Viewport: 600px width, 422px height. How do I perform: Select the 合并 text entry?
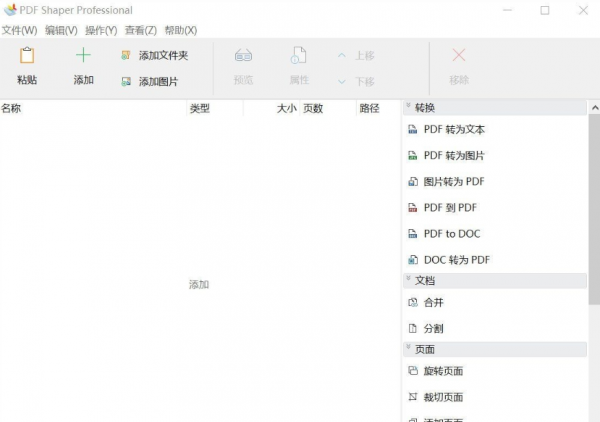coord(434,303)
